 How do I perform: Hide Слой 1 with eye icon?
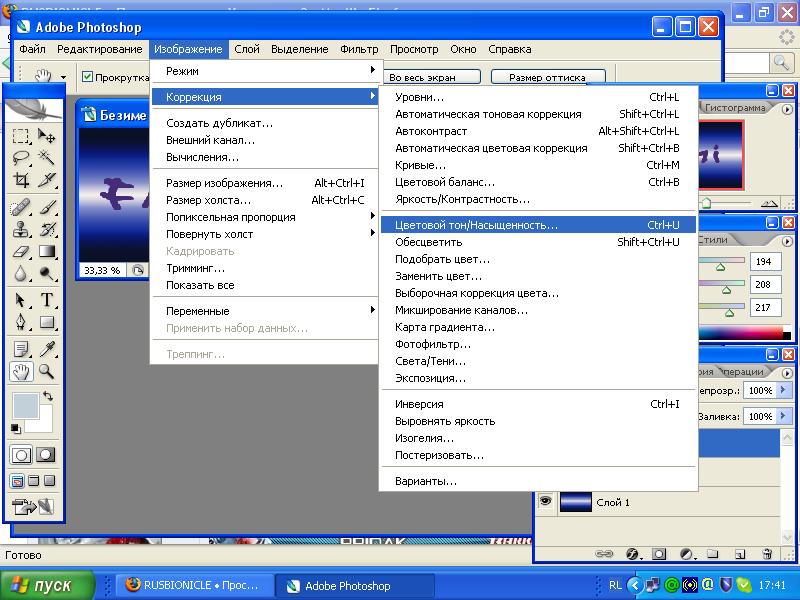tap(545, 501)
